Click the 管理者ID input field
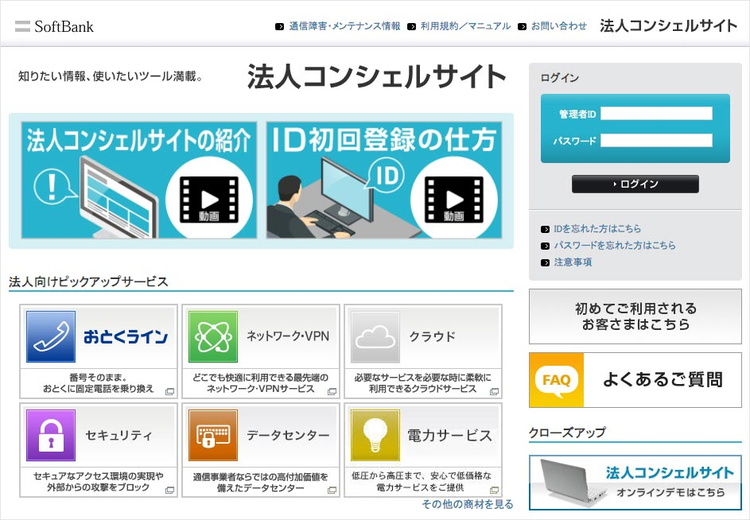Screen dimensions: 750x520 656,114
